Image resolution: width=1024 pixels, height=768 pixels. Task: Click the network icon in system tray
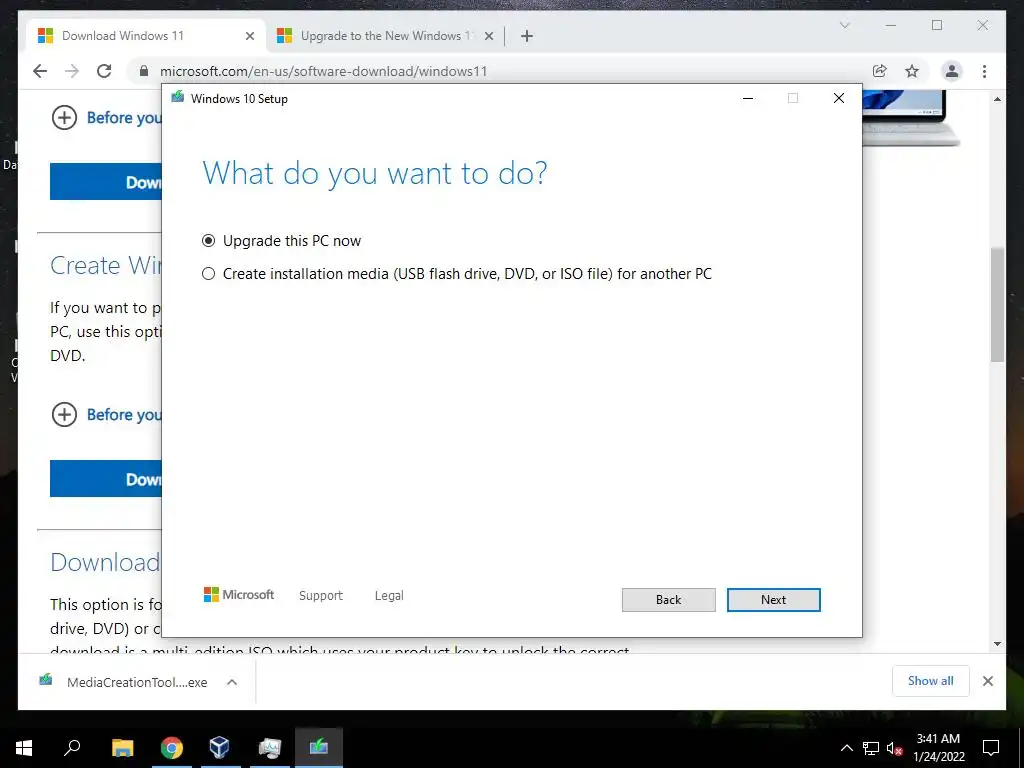click(871, 748)
